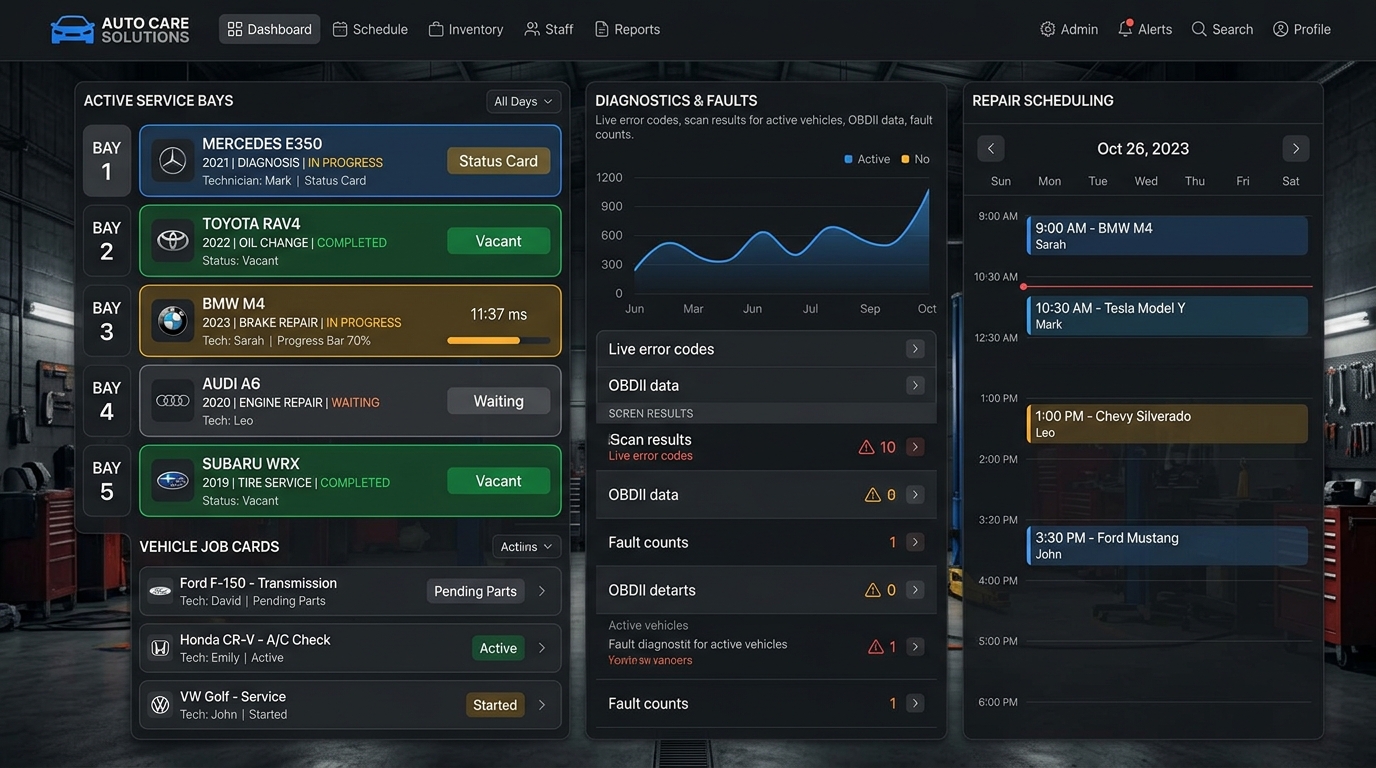Click the Vacant button on Toyota RAV4
Screen dimensions: 1376x768
[498, 241]
